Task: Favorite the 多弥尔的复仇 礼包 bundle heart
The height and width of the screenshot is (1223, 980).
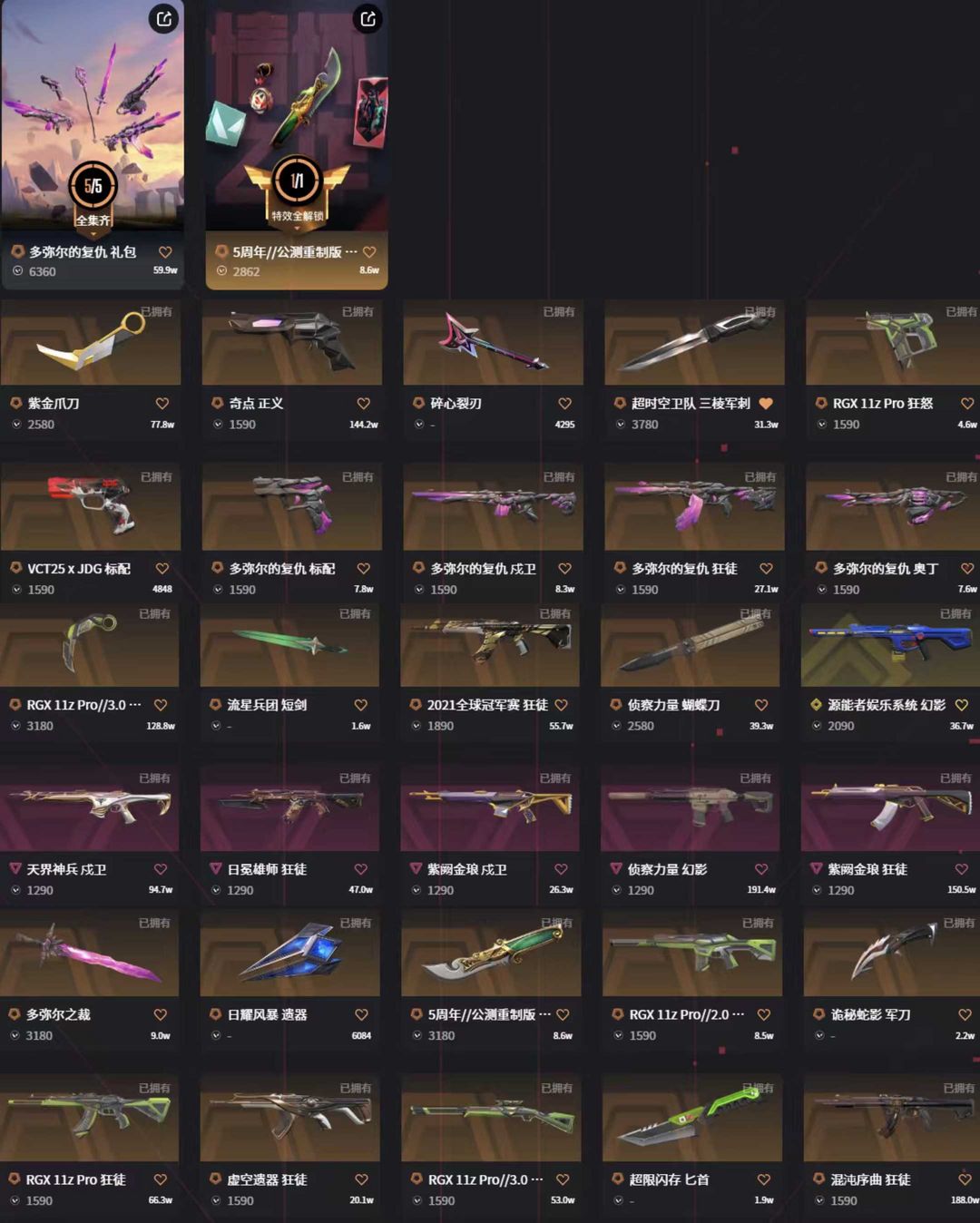Action: point(165,252)
